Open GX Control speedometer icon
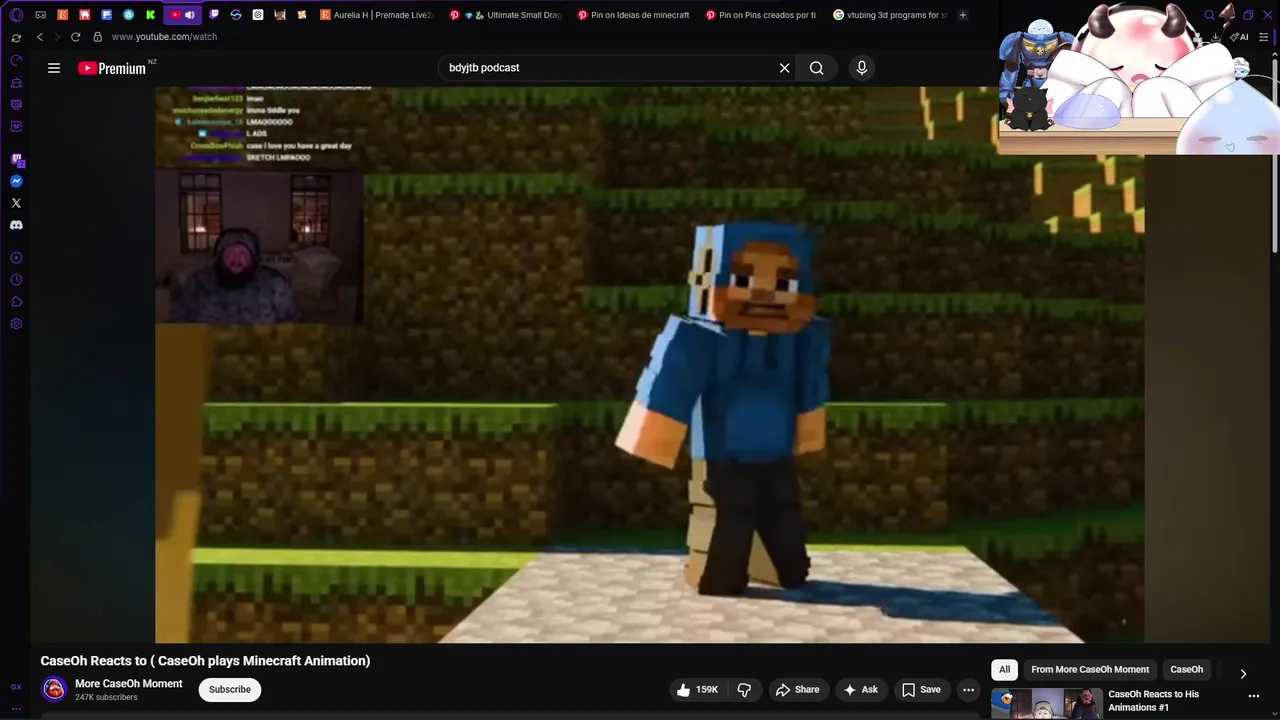The width and height of the screenshot is (1280, 720). (x=16, y=60)
